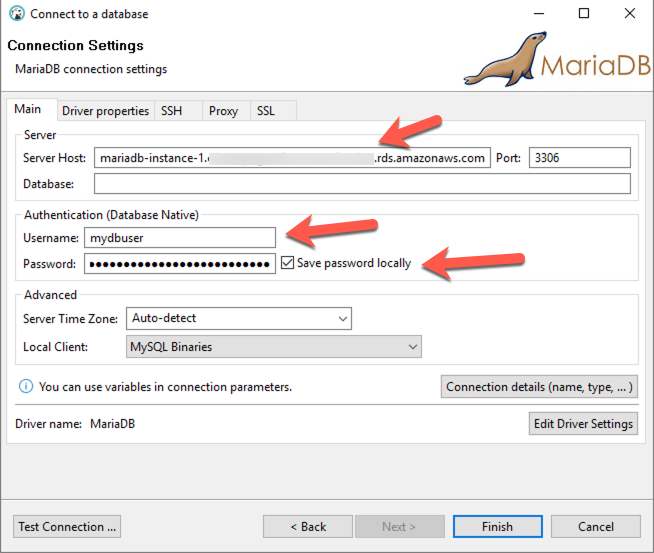
Task: Click the Test Connection button
Action: pyautogui.click(x=67, y=527)
